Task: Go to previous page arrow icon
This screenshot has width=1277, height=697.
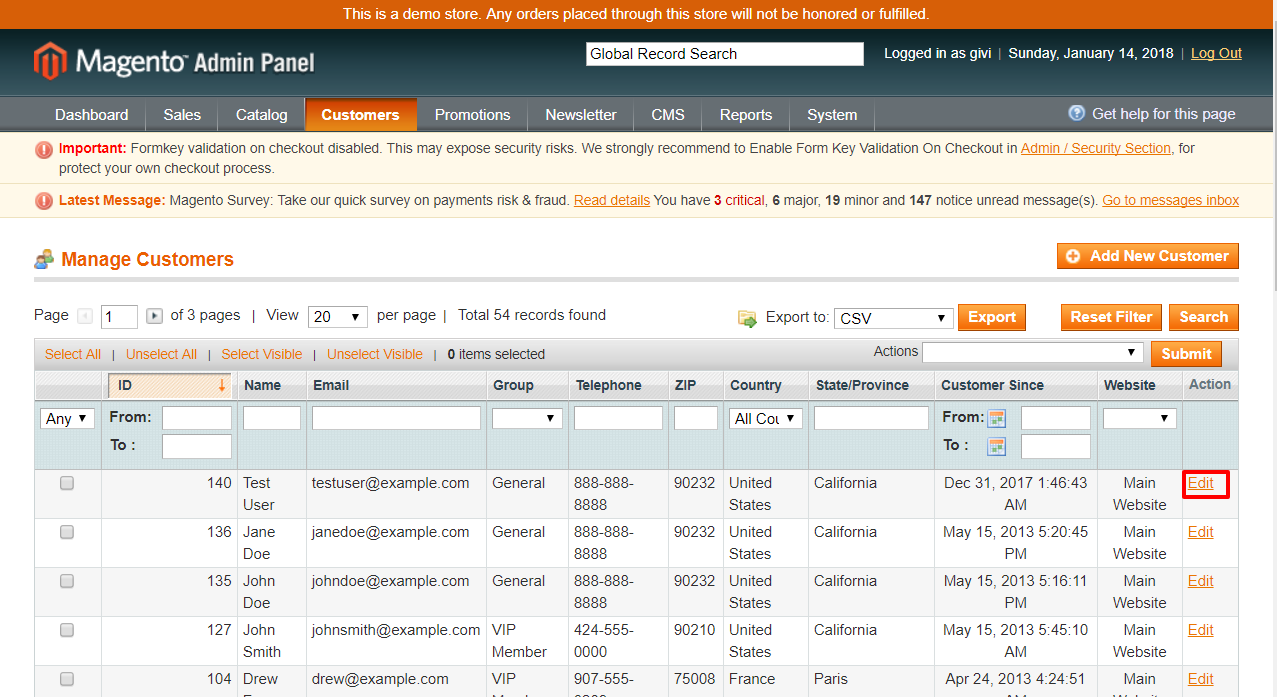Action: pyautogui.click(x=85, y=316)
